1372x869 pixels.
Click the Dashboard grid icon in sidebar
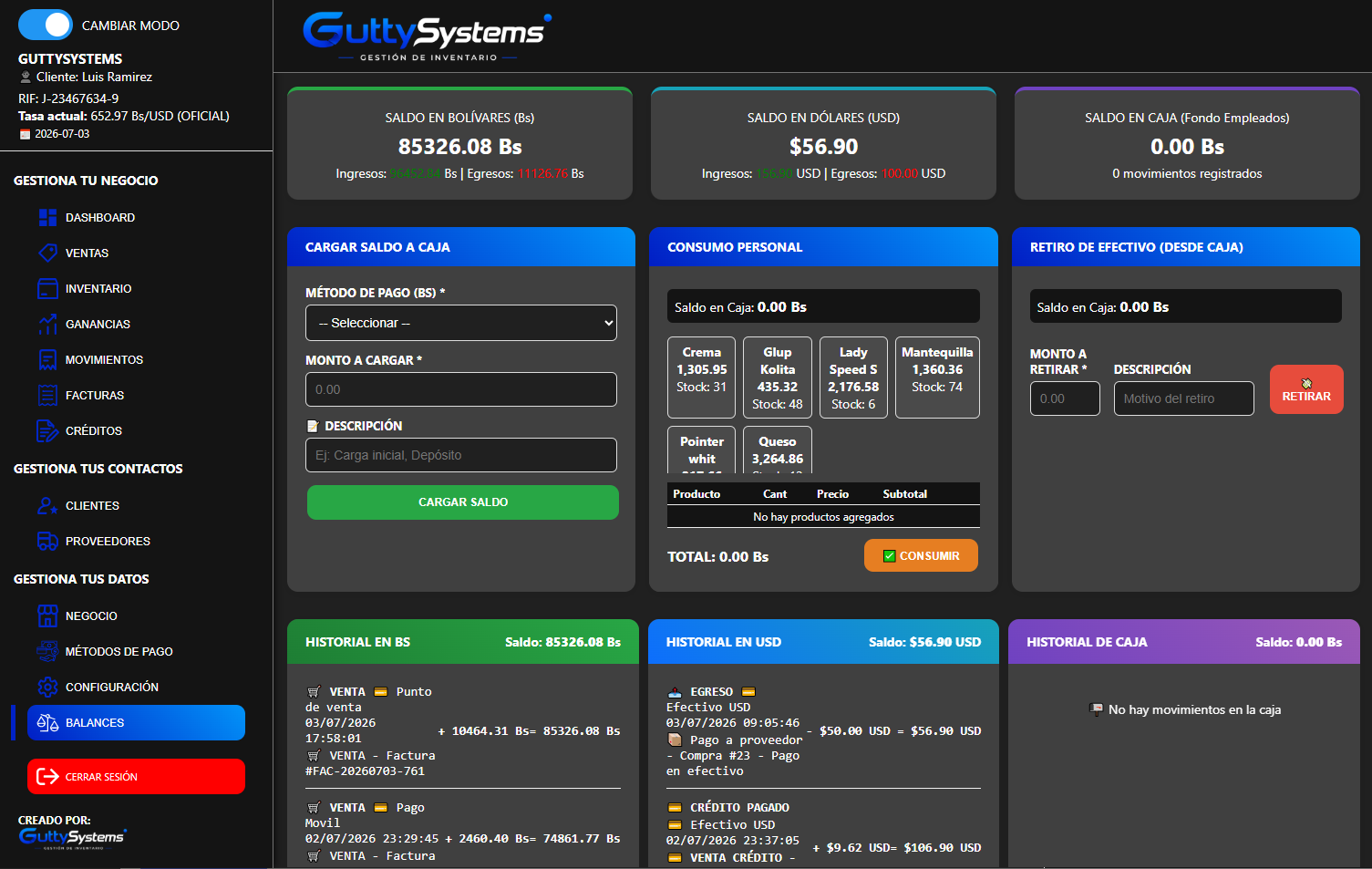[x=47, y=217]
